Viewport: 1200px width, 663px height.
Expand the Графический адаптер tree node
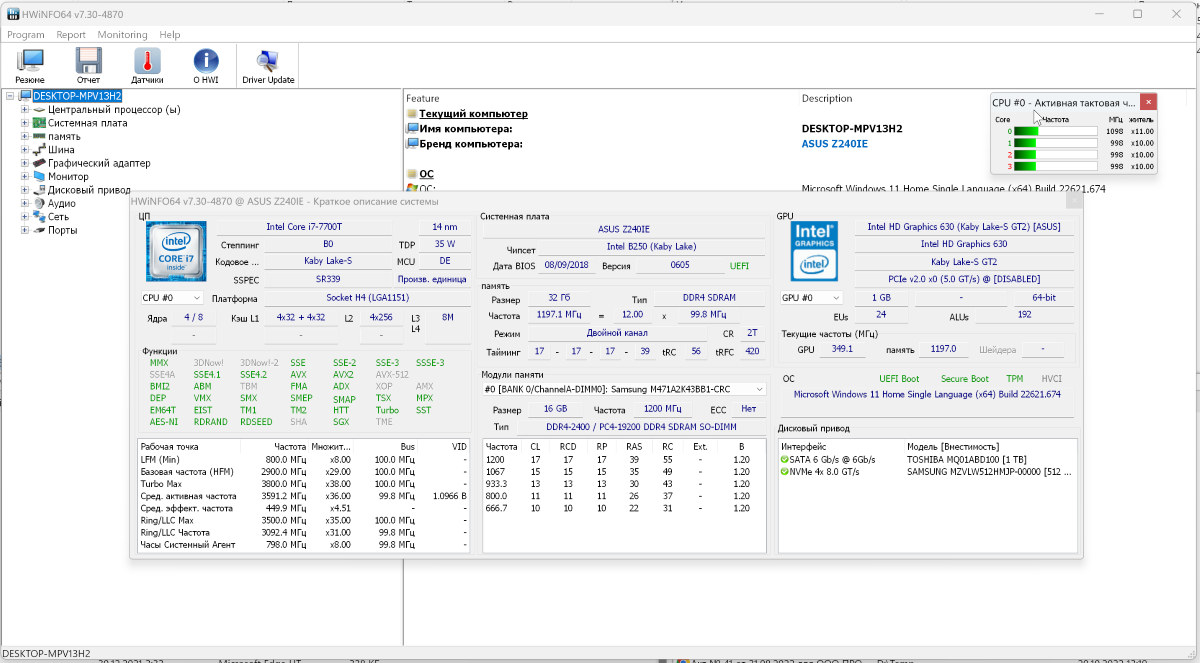pyautogui.click(x=25, y=164)
